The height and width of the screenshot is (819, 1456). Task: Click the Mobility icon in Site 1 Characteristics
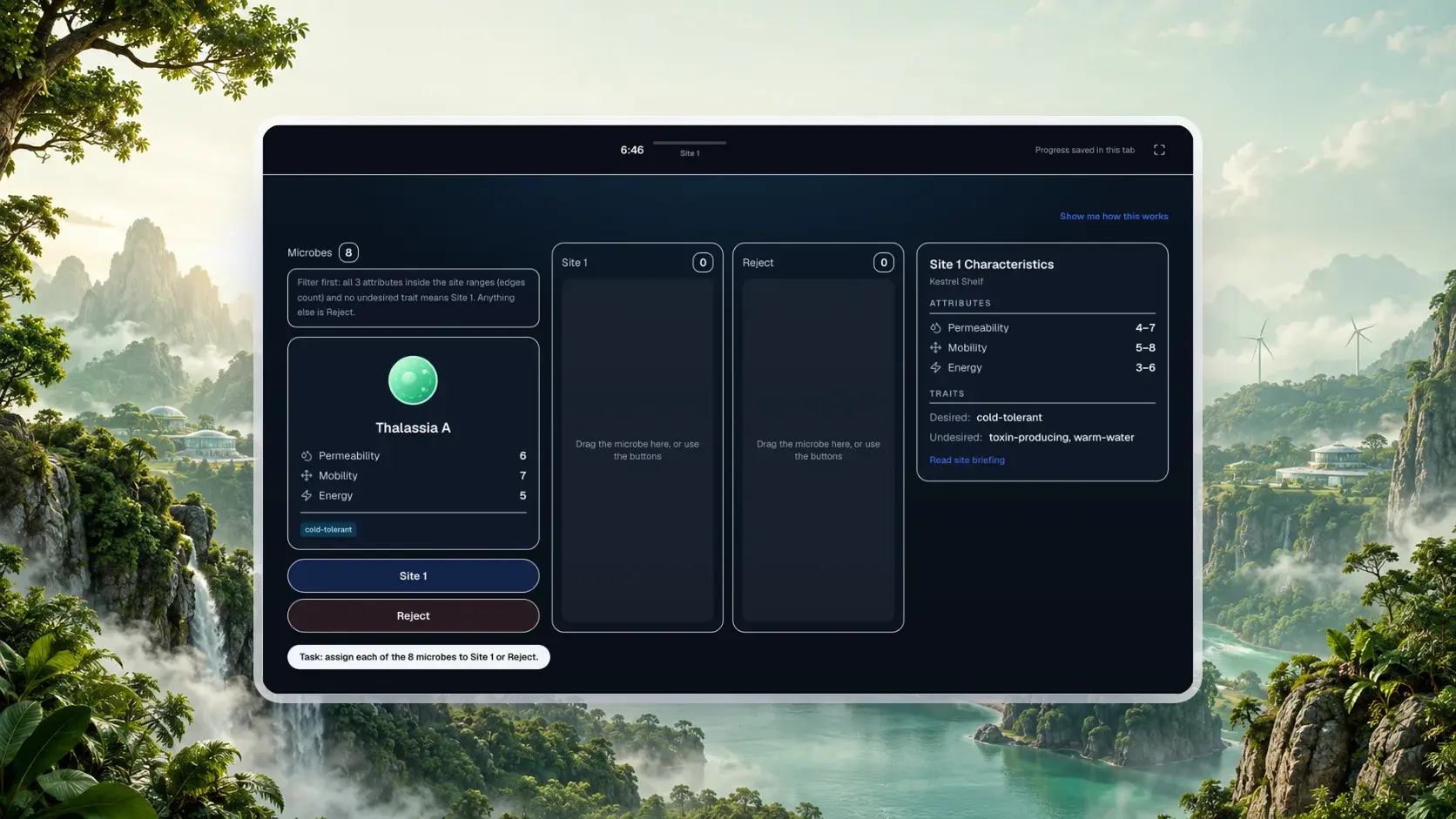[935, 347]
